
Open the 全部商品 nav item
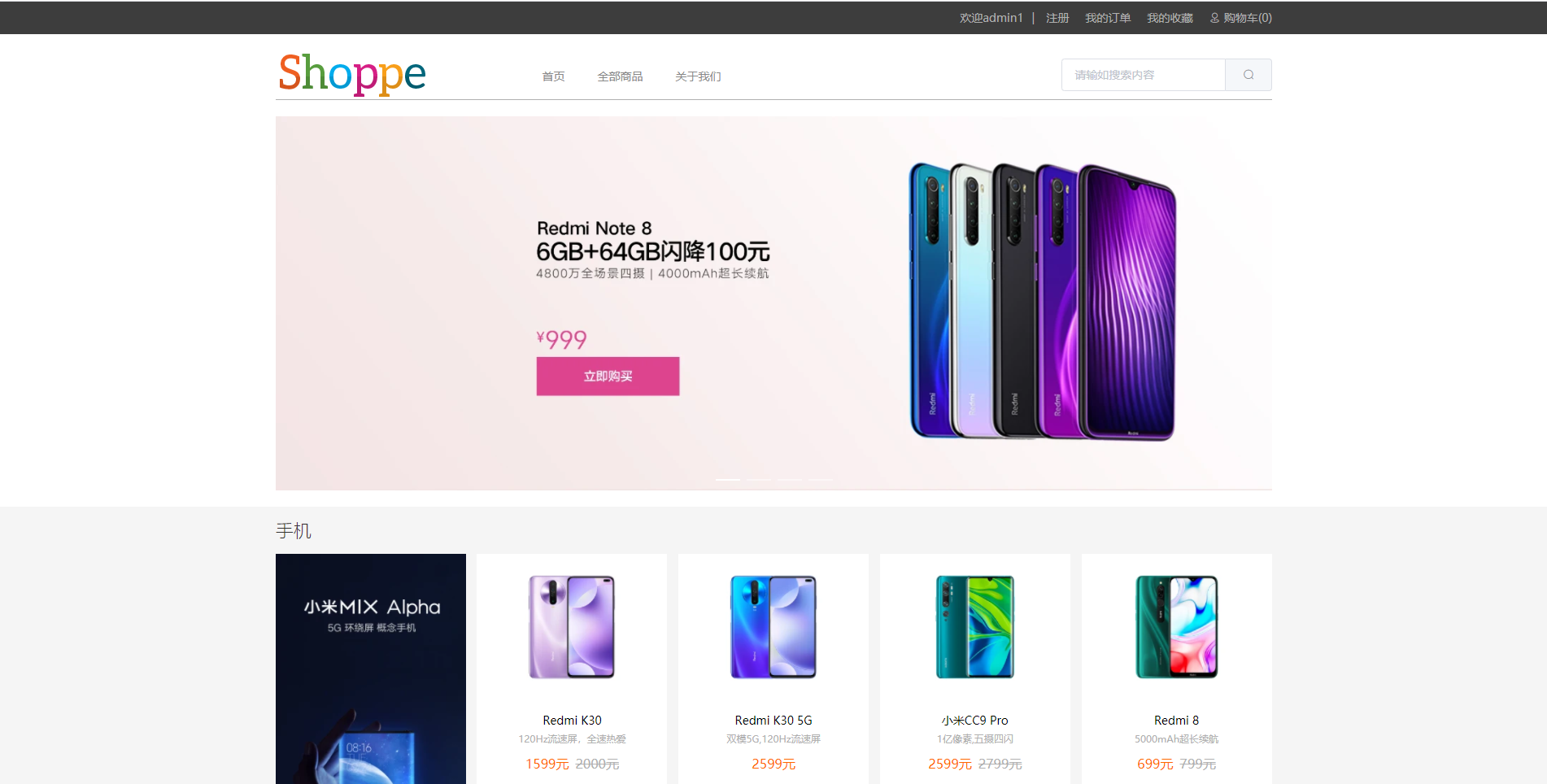[621, 76]
